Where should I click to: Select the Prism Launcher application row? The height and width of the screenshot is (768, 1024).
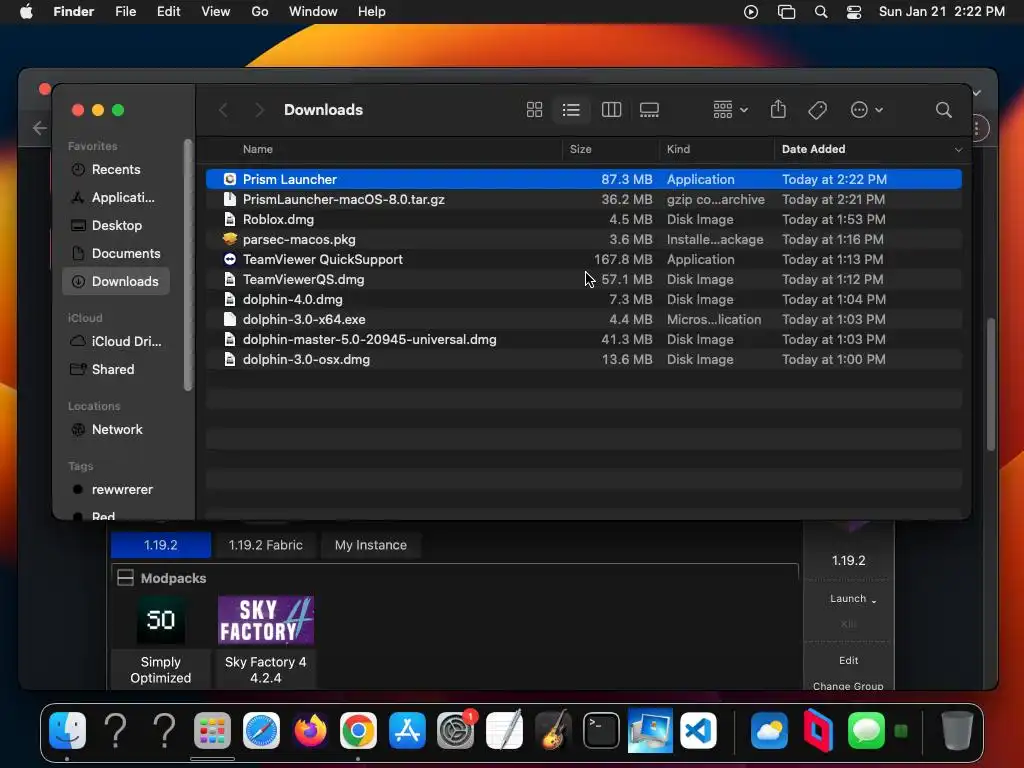584,179
